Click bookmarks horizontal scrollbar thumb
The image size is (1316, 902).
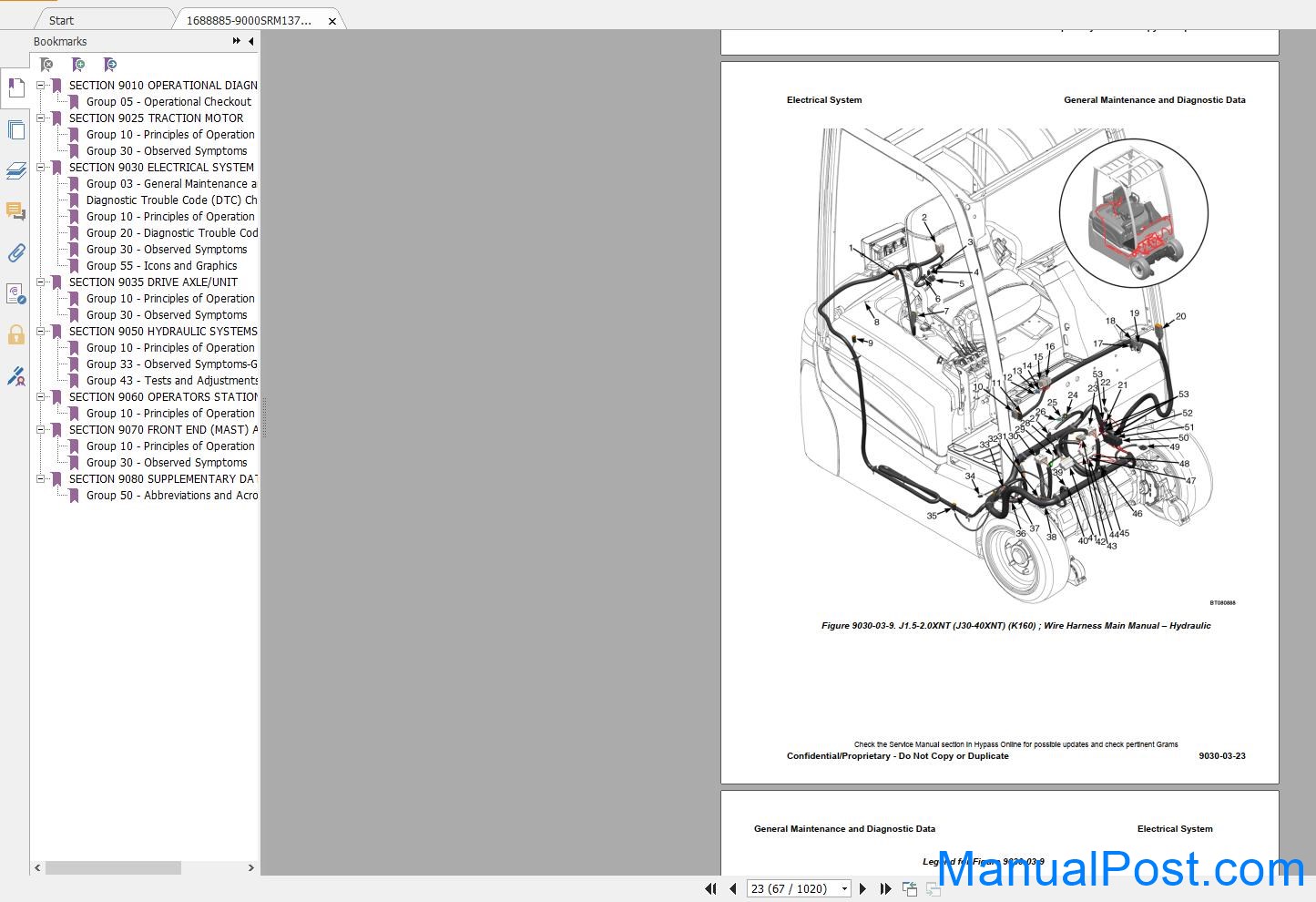coord(113,868)
